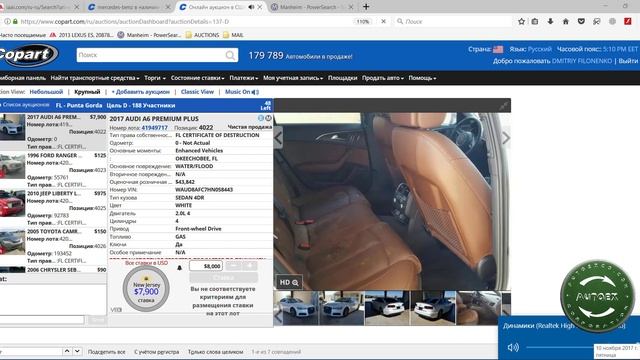Switch auction view to Крупный
The image size is (640, 360).
click(x=87, y=92)
